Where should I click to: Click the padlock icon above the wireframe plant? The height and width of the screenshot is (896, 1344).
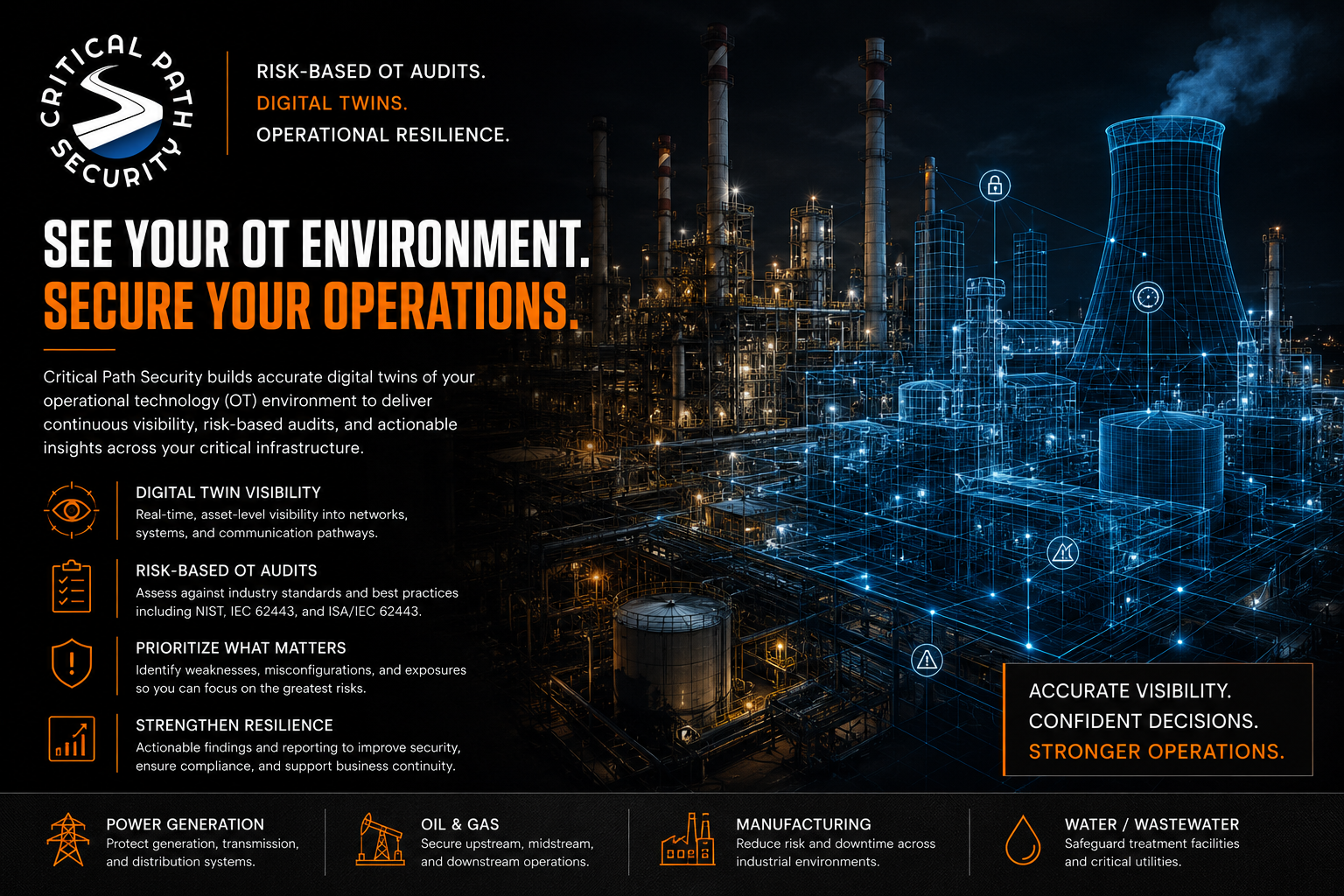pyautogui.click(x=994, y=185)
